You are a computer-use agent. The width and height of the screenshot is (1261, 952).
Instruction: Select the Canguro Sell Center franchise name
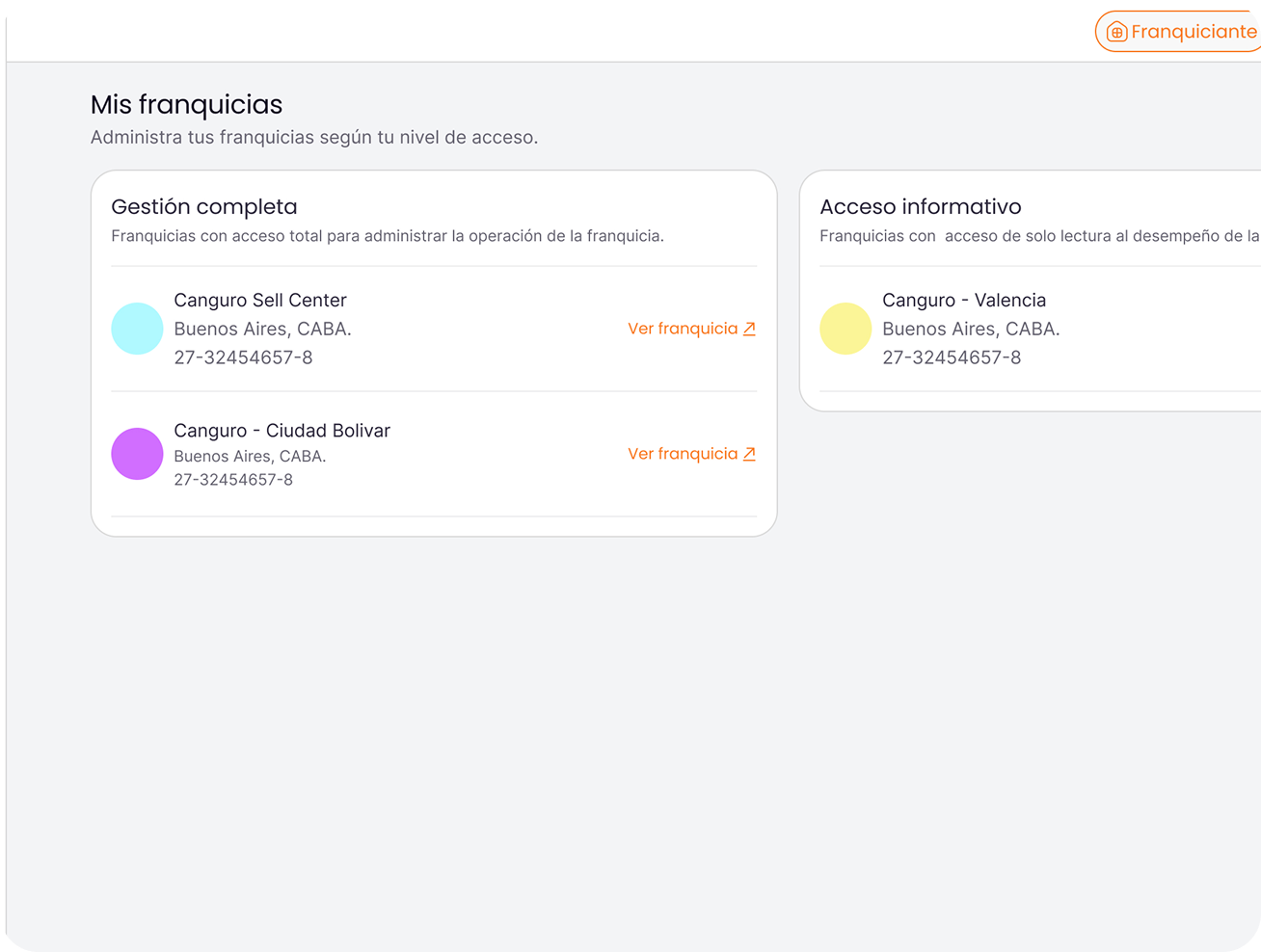click(x=259, y=301)
